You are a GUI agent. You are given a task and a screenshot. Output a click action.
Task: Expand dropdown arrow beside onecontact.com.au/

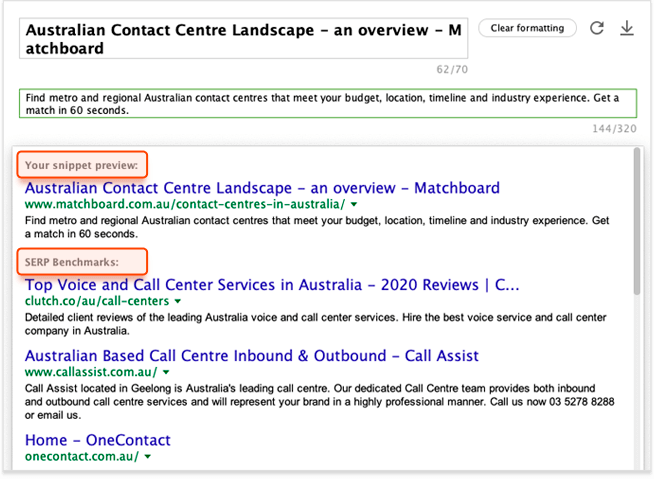[x=148, y=457]
